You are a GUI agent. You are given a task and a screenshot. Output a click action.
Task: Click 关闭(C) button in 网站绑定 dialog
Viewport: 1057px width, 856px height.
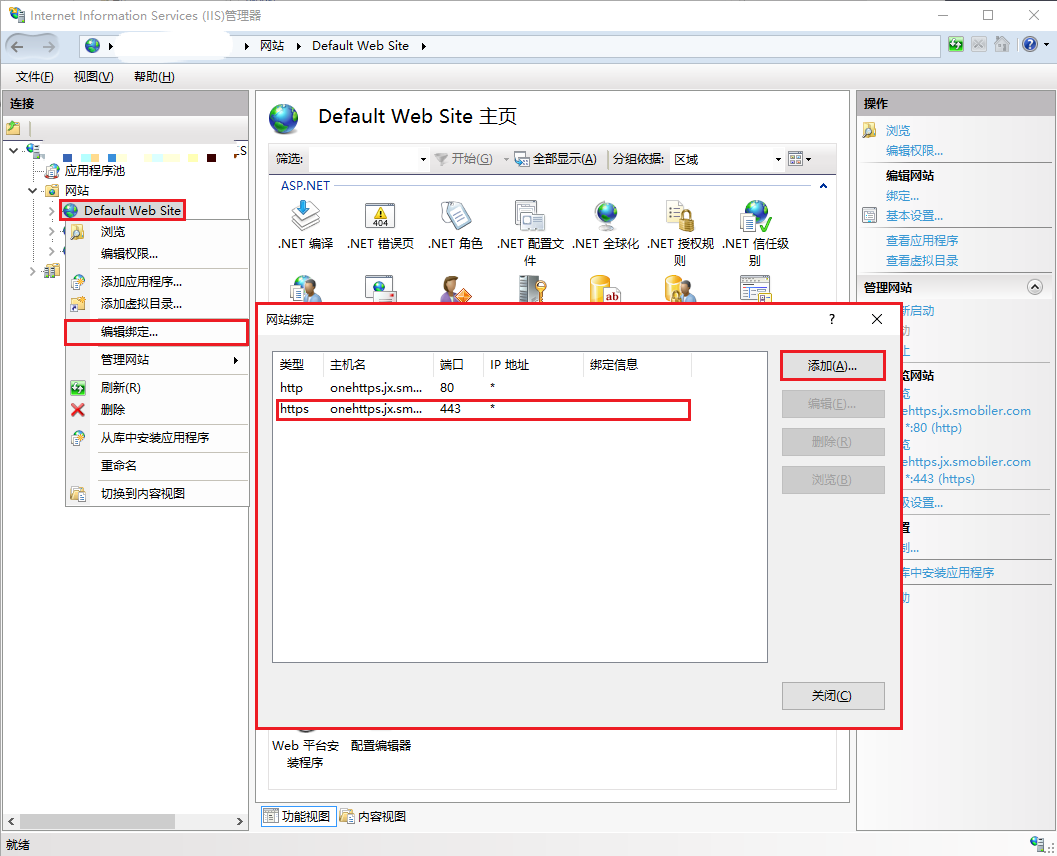tap(833, 696)
